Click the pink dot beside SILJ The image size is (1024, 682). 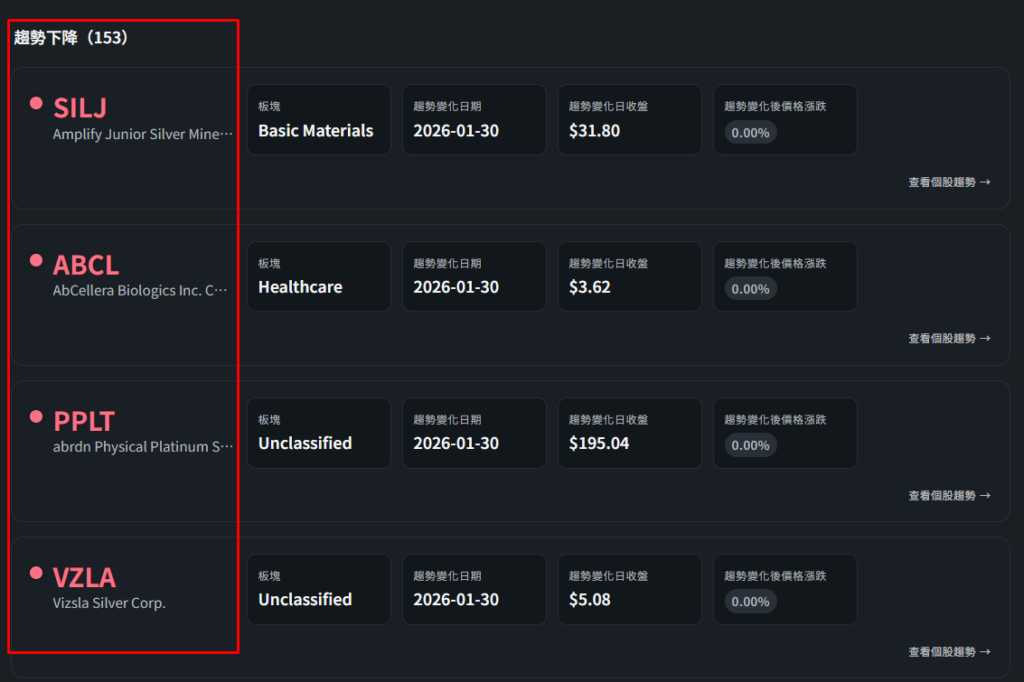[36, 103]
